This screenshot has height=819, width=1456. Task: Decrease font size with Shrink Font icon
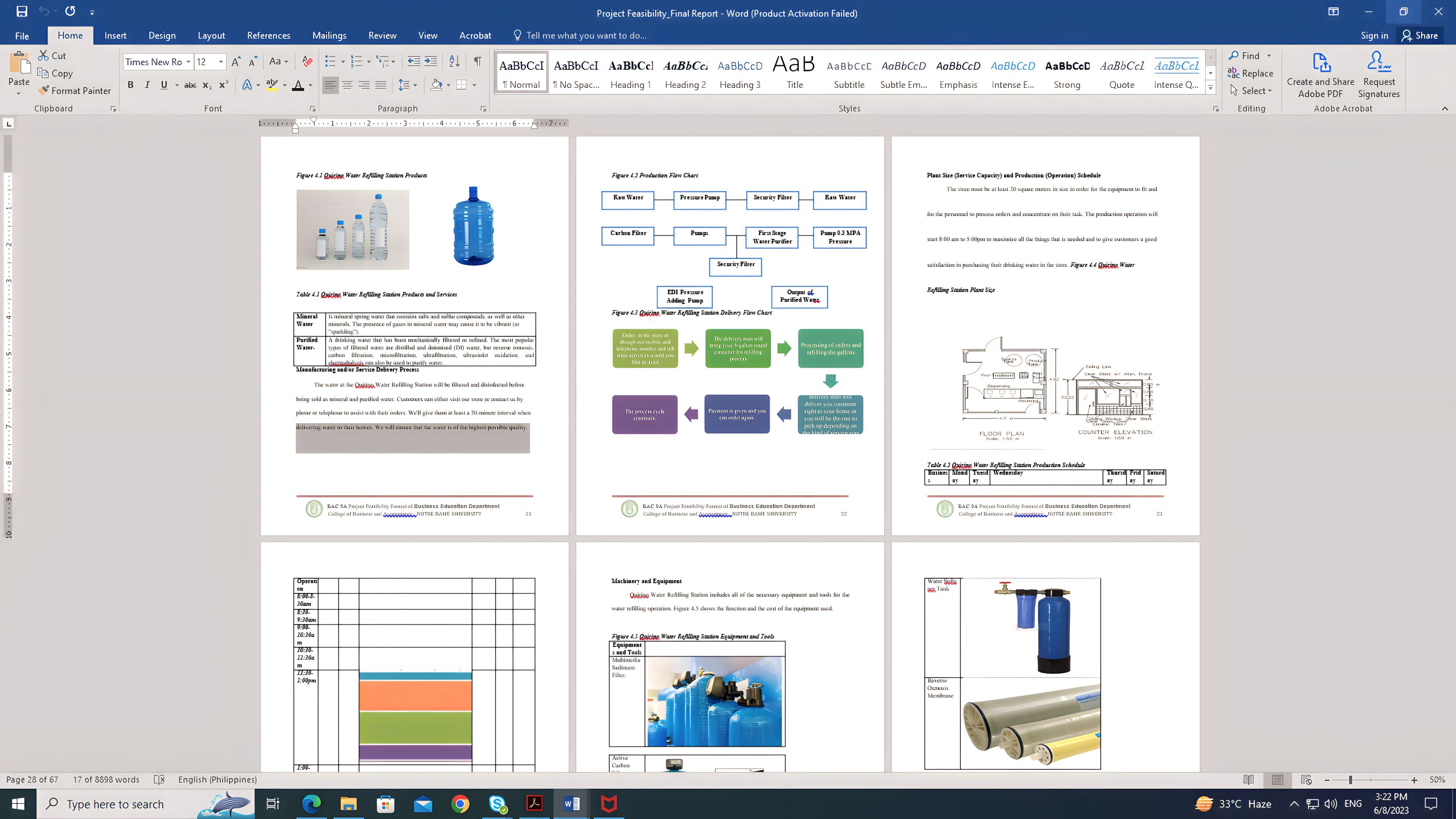253,61
